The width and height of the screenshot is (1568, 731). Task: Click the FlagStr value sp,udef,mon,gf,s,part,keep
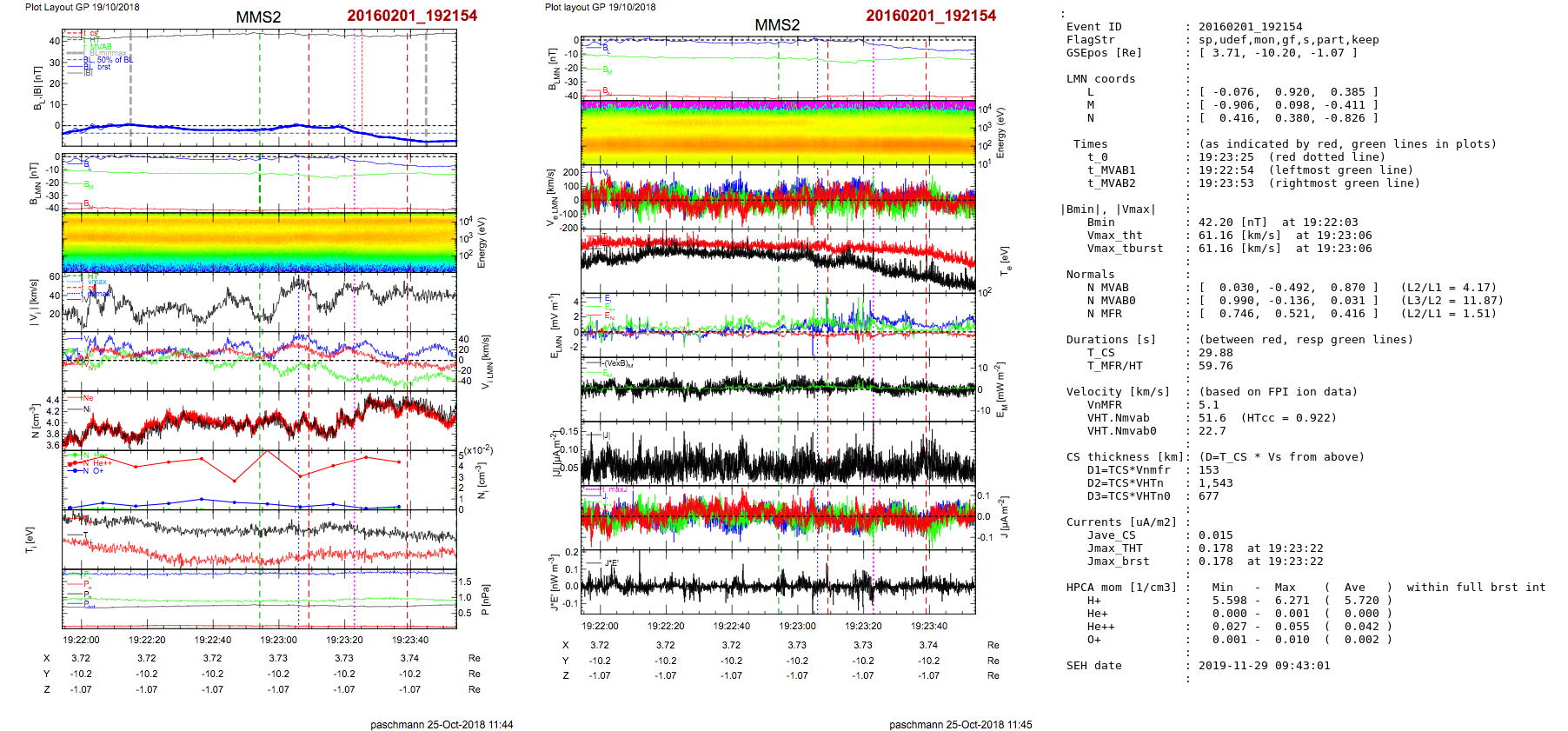click(1288, 40)
